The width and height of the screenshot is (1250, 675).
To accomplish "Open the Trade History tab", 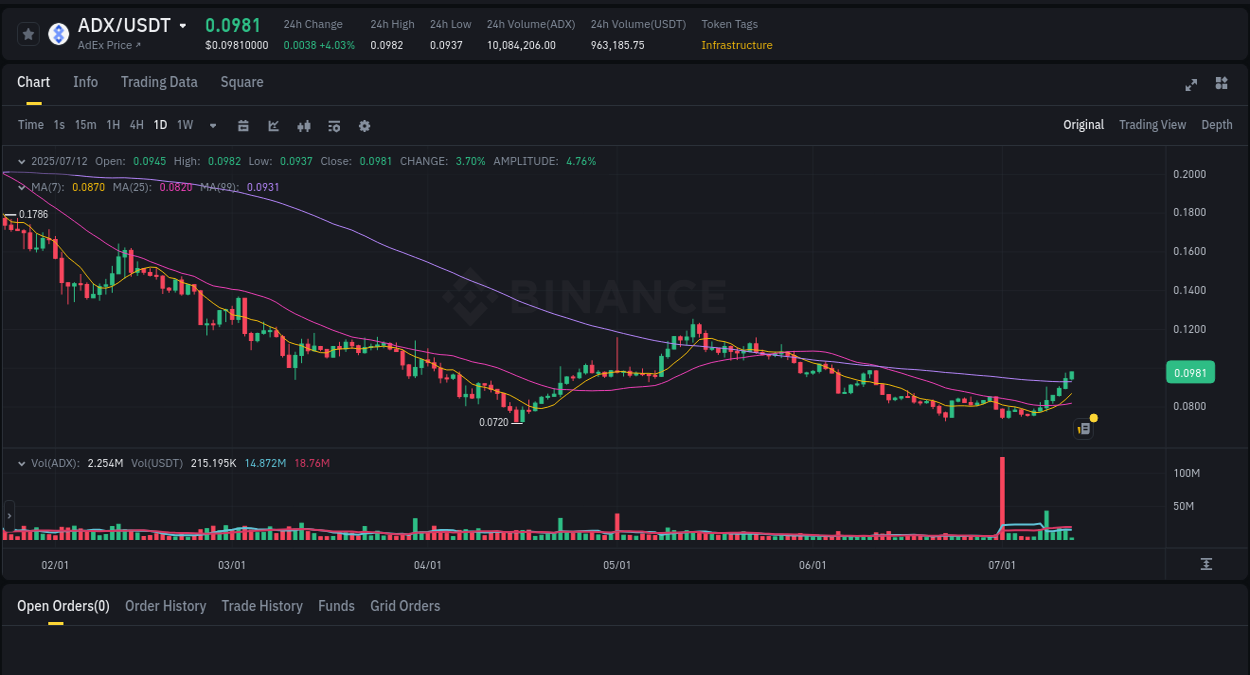I will click(x=262, y=606).
